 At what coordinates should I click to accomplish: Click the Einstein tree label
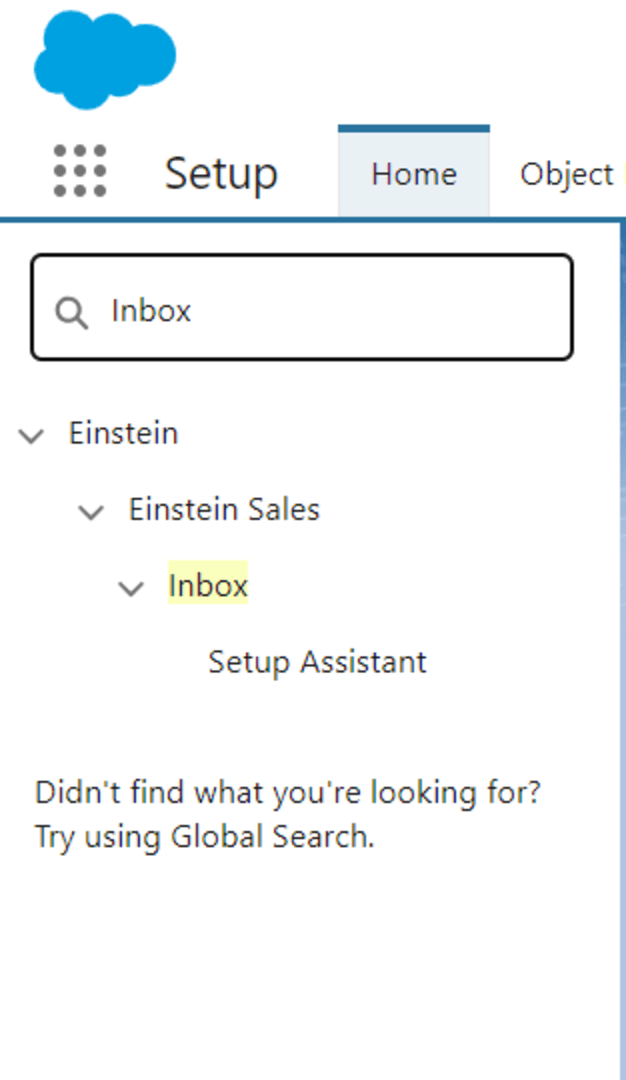click(x=123, y=434)
